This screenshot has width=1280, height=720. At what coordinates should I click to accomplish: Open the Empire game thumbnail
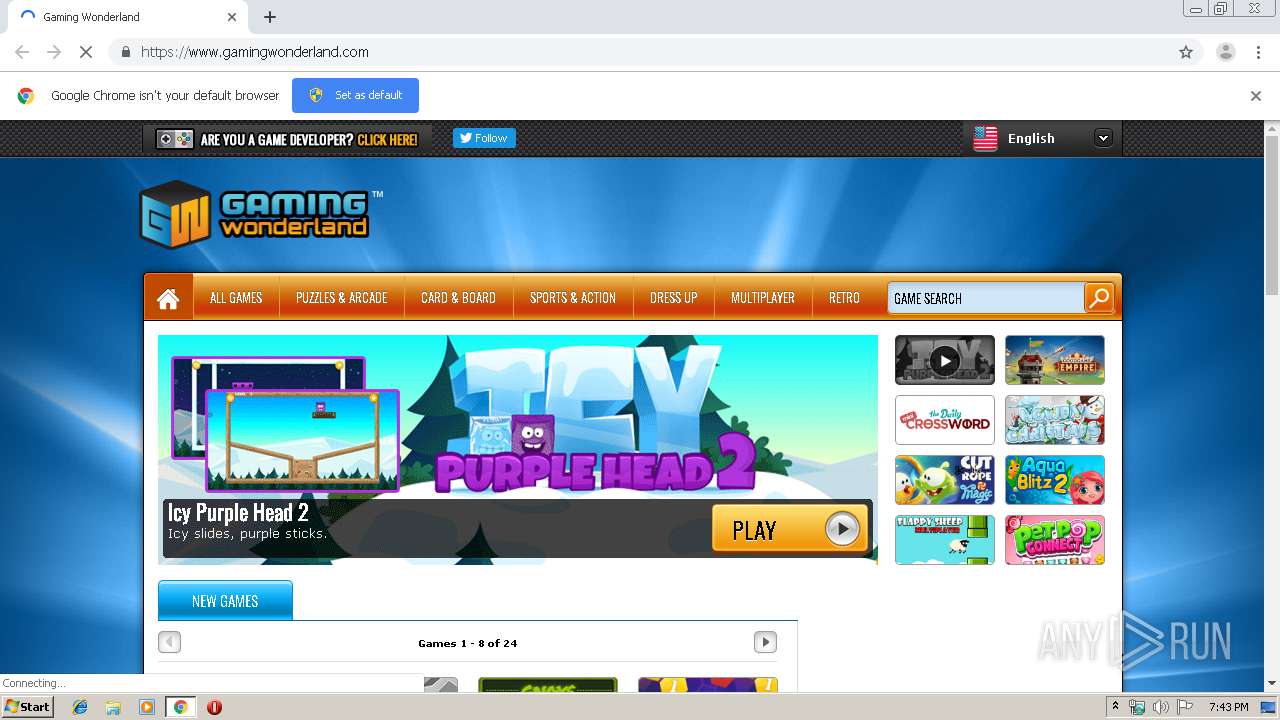1055,360
